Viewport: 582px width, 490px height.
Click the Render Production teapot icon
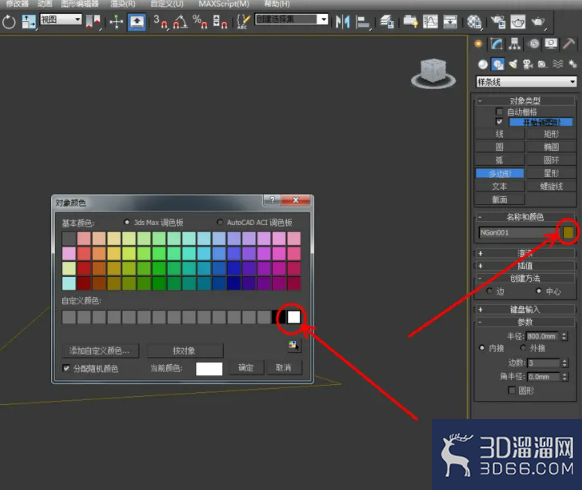coord(538,22)
